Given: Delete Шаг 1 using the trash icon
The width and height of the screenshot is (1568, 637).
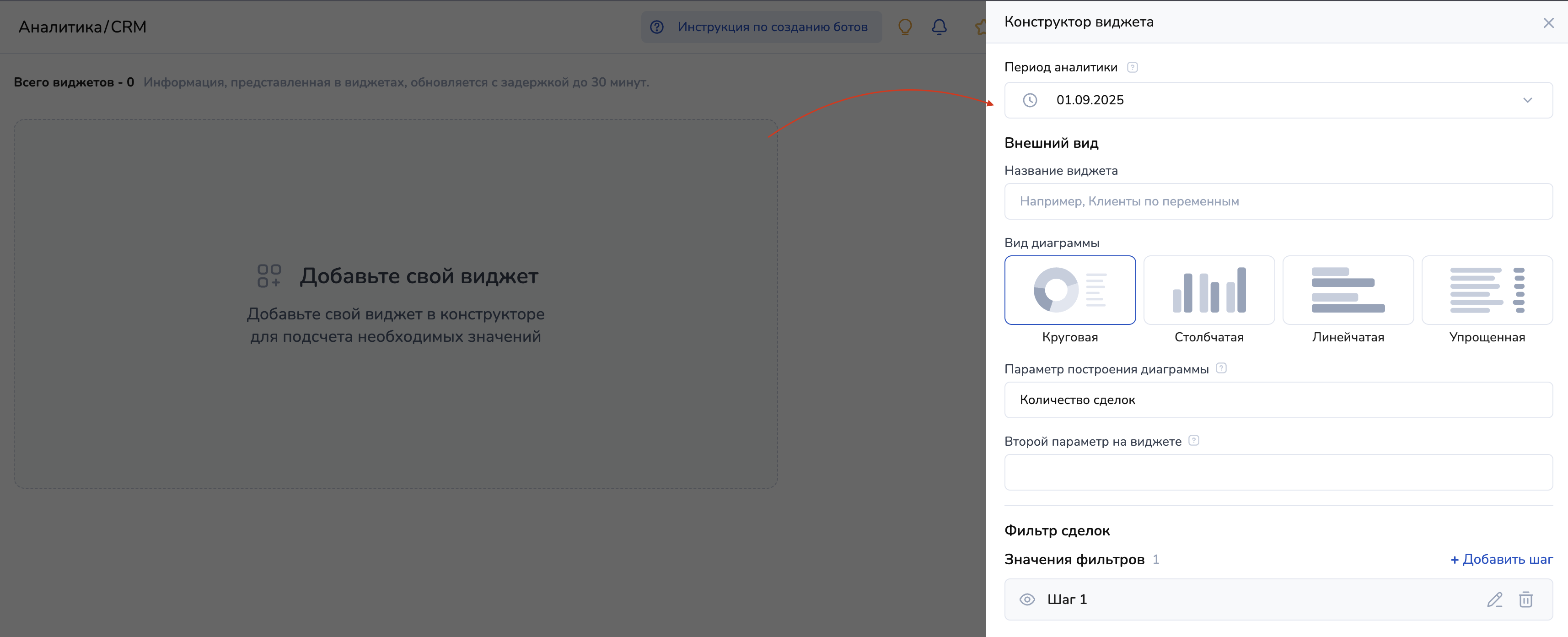Looking at the screenshot, I should click(x=1525, y=600).
